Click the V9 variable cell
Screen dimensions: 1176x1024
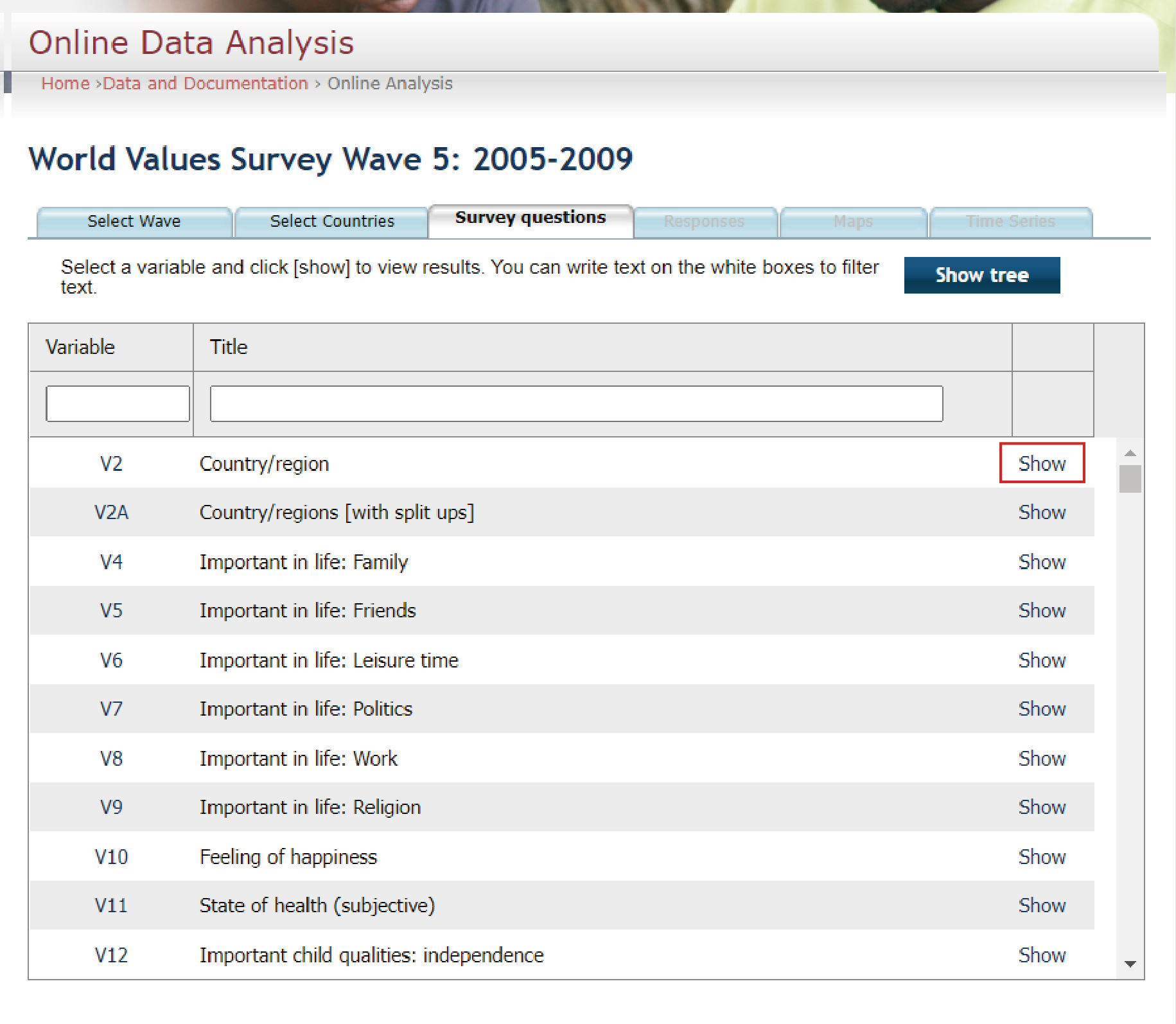tap(111, 807)
